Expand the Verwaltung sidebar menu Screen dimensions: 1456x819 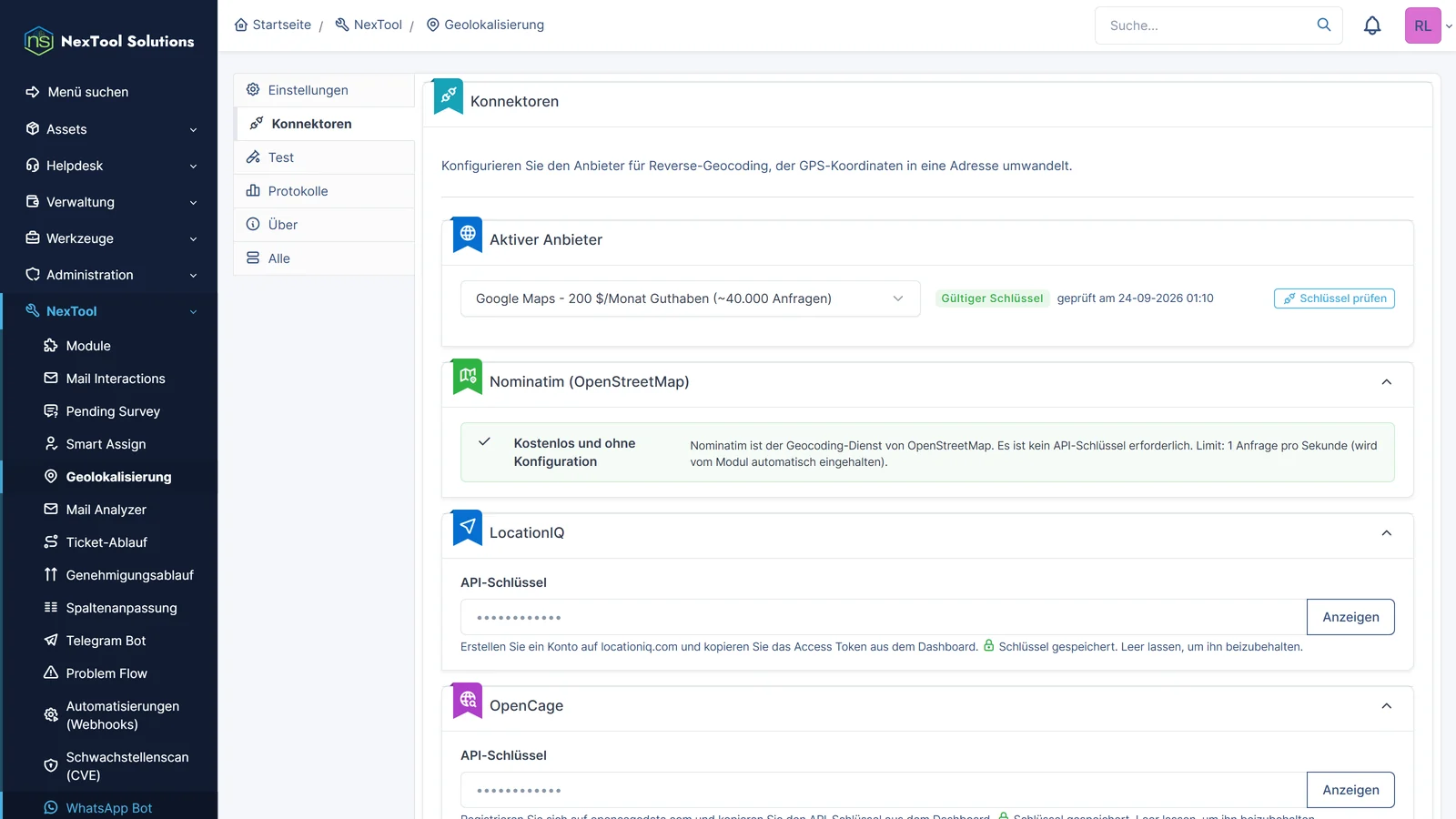click(109, 202)
